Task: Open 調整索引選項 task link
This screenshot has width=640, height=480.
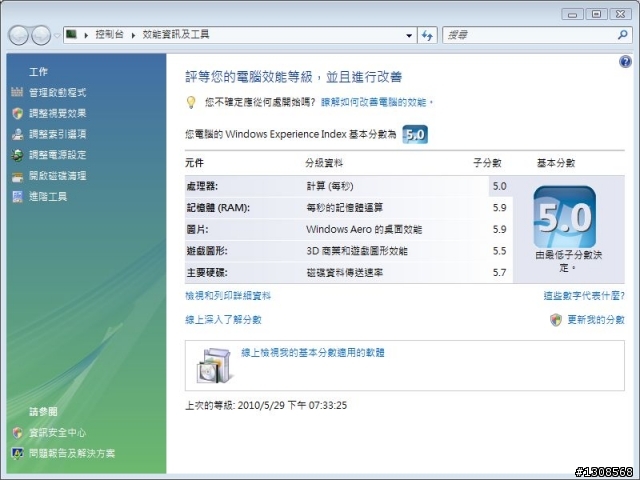Action: (58, 134)
